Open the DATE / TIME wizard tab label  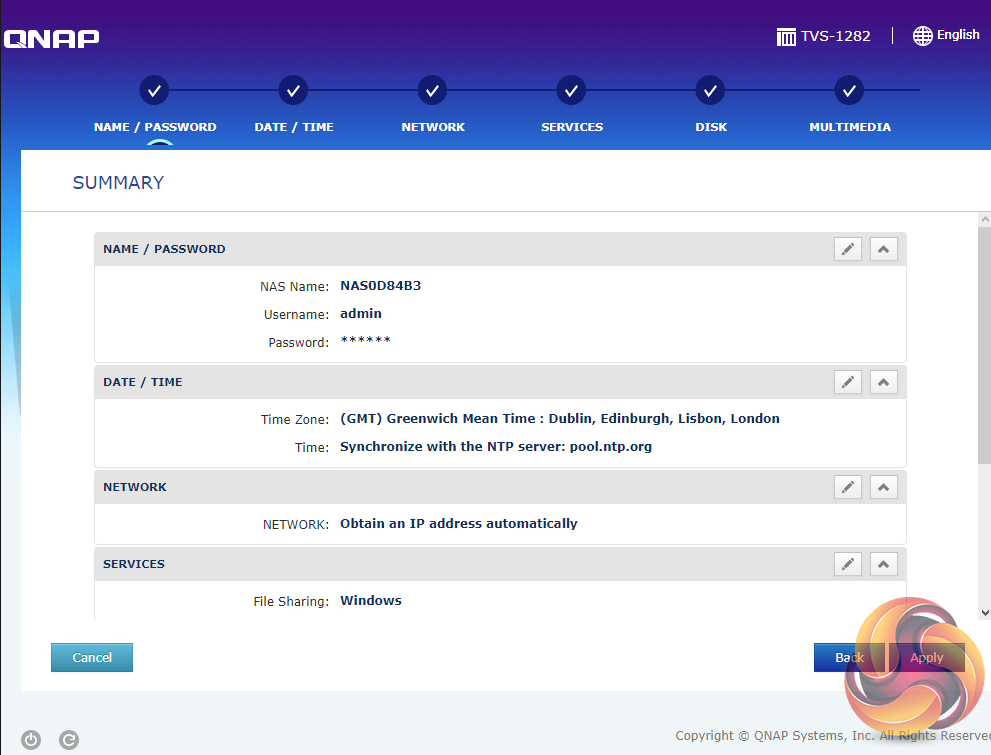click(294, 127)
